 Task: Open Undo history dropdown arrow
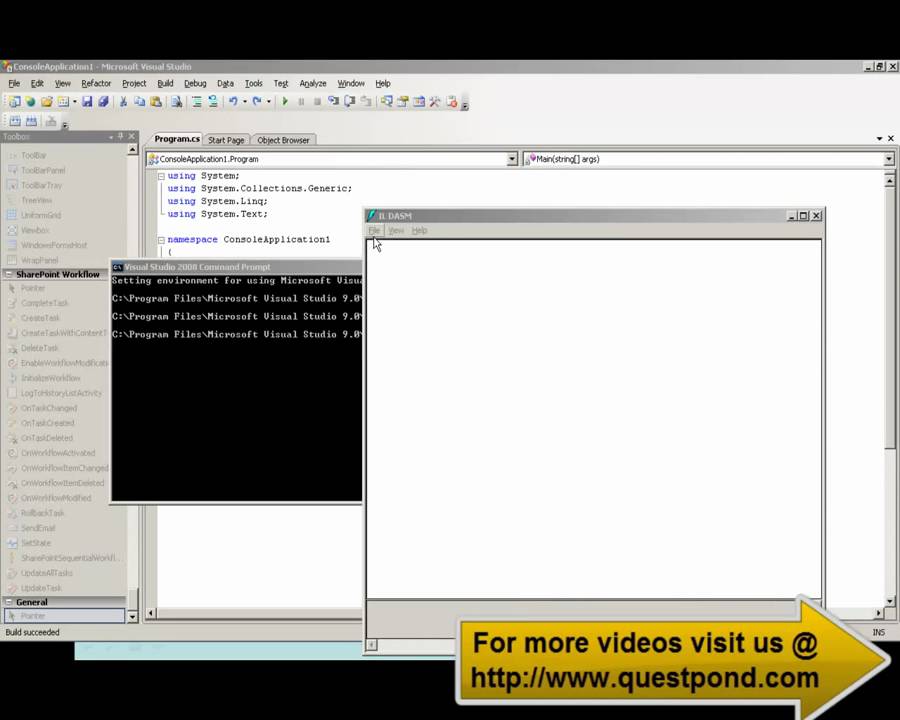245,102
